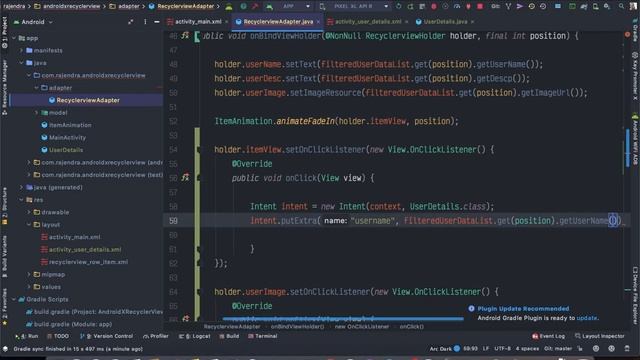Image resolution: width=640 pixels, height=360 pixels.
Task: Open the Terminal tool window
Action: click(x=263, y=336)
